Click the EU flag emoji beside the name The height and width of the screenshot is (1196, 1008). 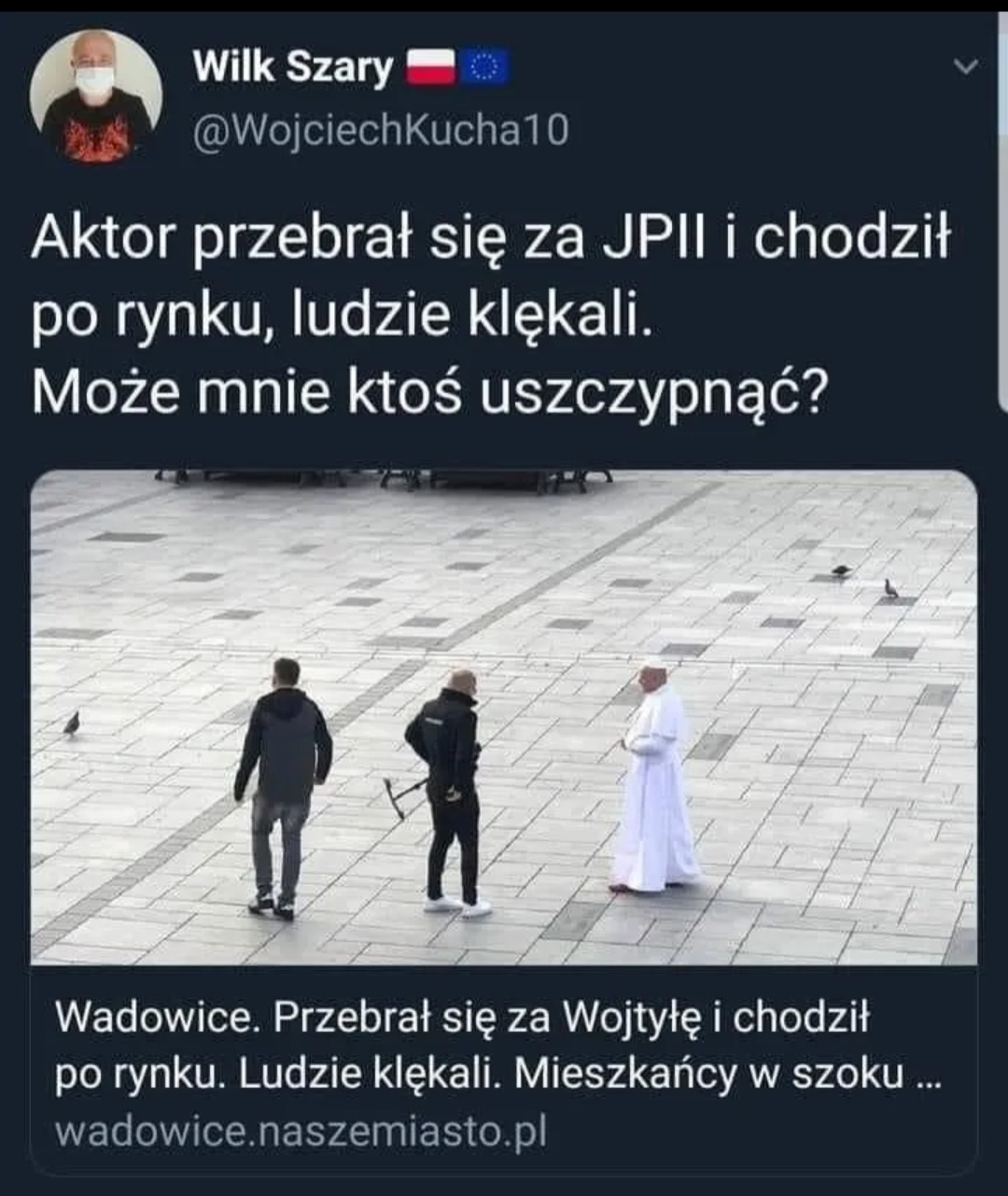(483, 68)
